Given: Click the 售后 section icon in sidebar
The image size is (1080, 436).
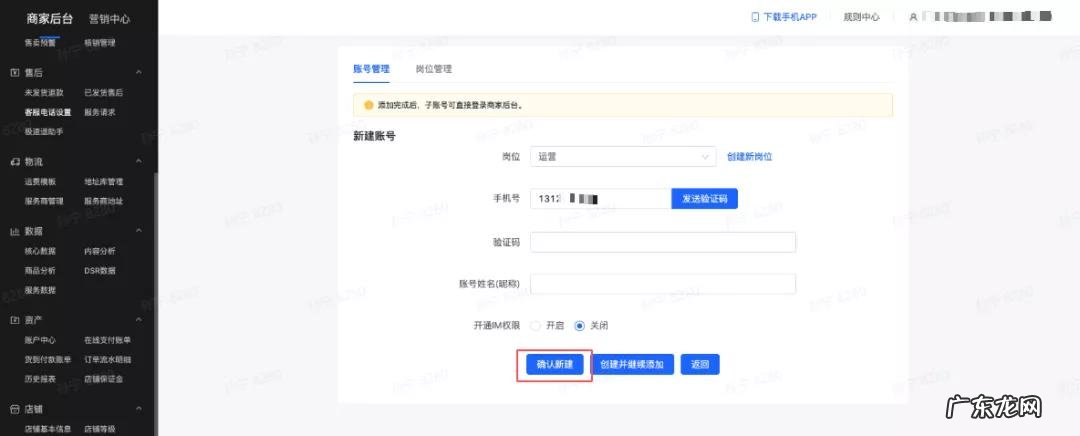Looking at the screenshot, I should pos(14,72).
